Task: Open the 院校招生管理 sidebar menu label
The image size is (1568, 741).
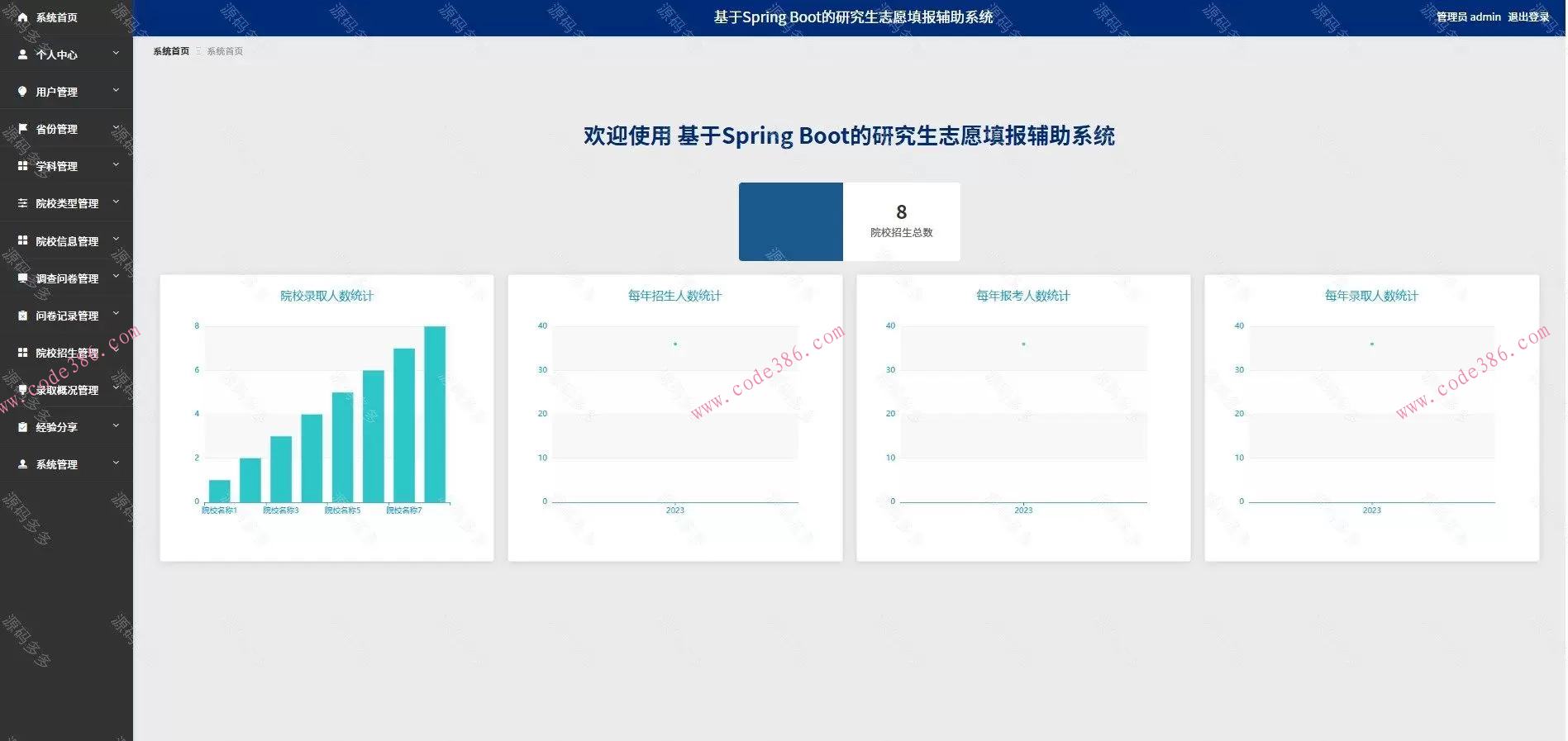Action: pos(67,353)
